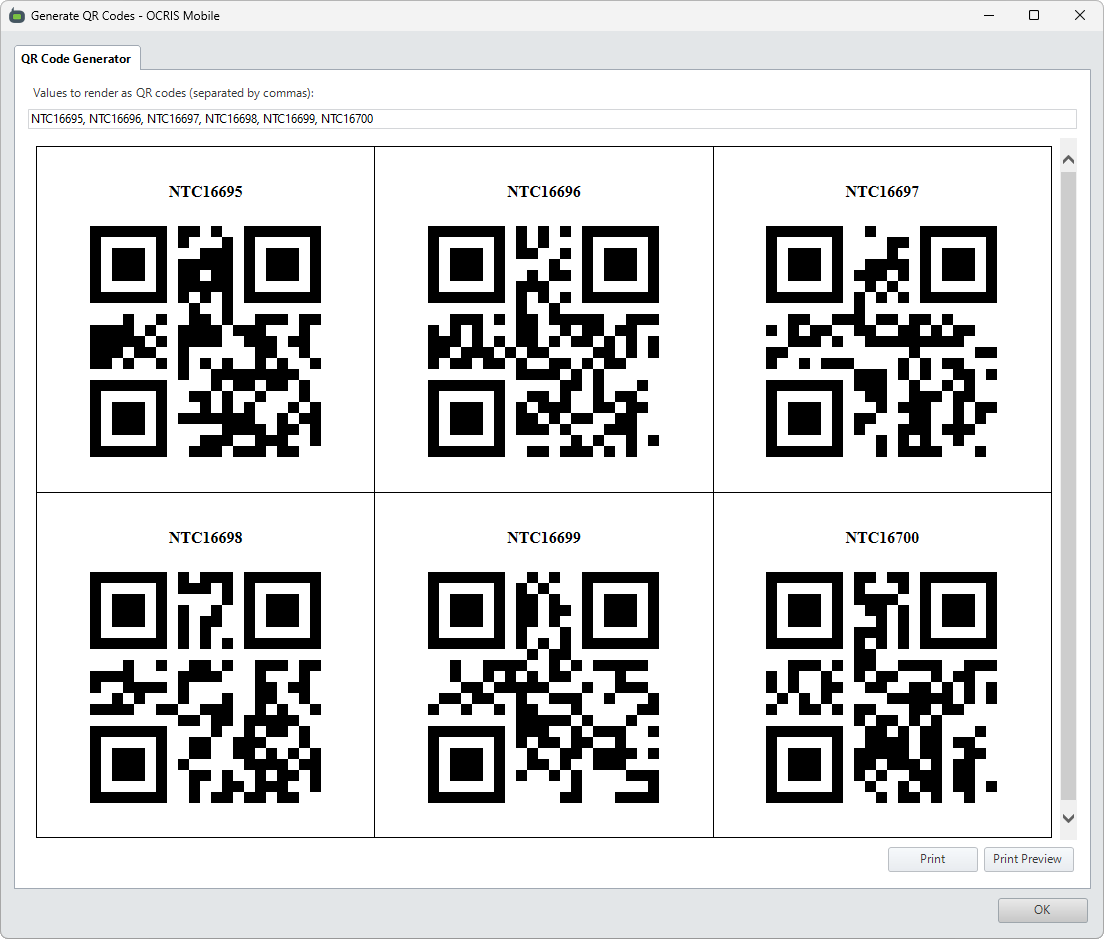1104x939 pixels.
Task: Confirm with the OK button
Action: (1042, 909)
